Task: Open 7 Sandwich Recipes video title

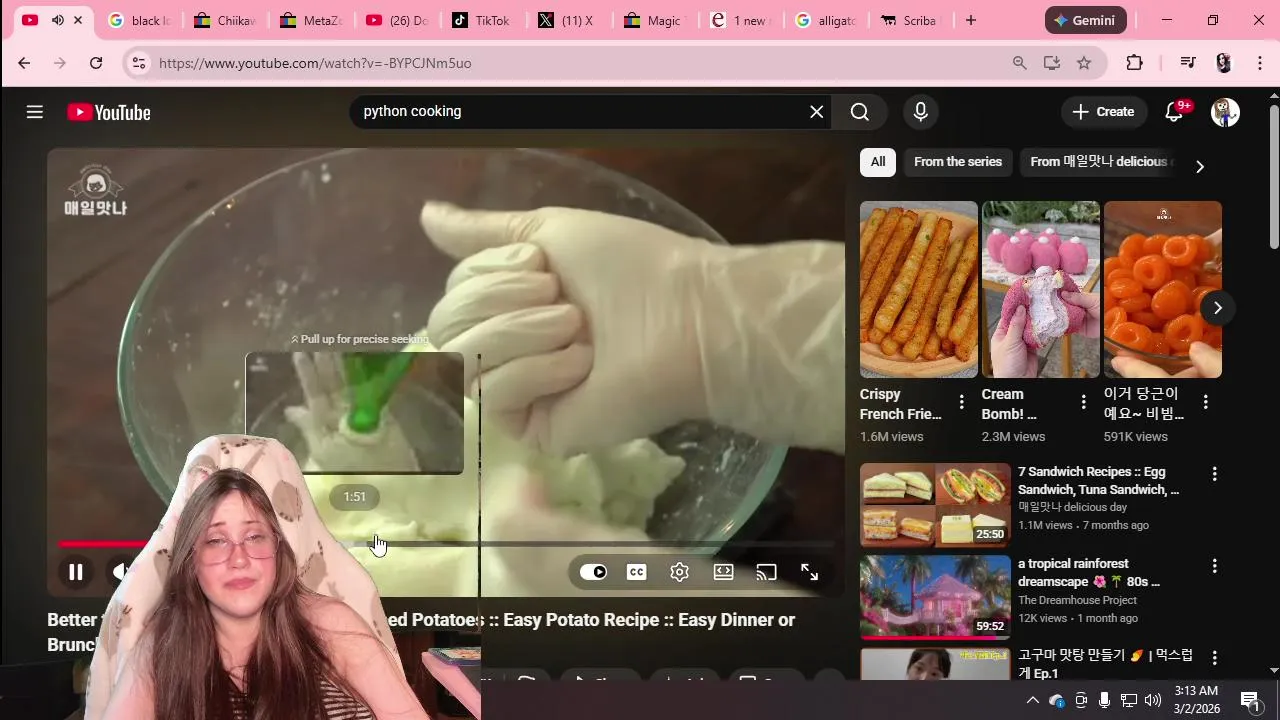Action: click(x=1099, y=481)
